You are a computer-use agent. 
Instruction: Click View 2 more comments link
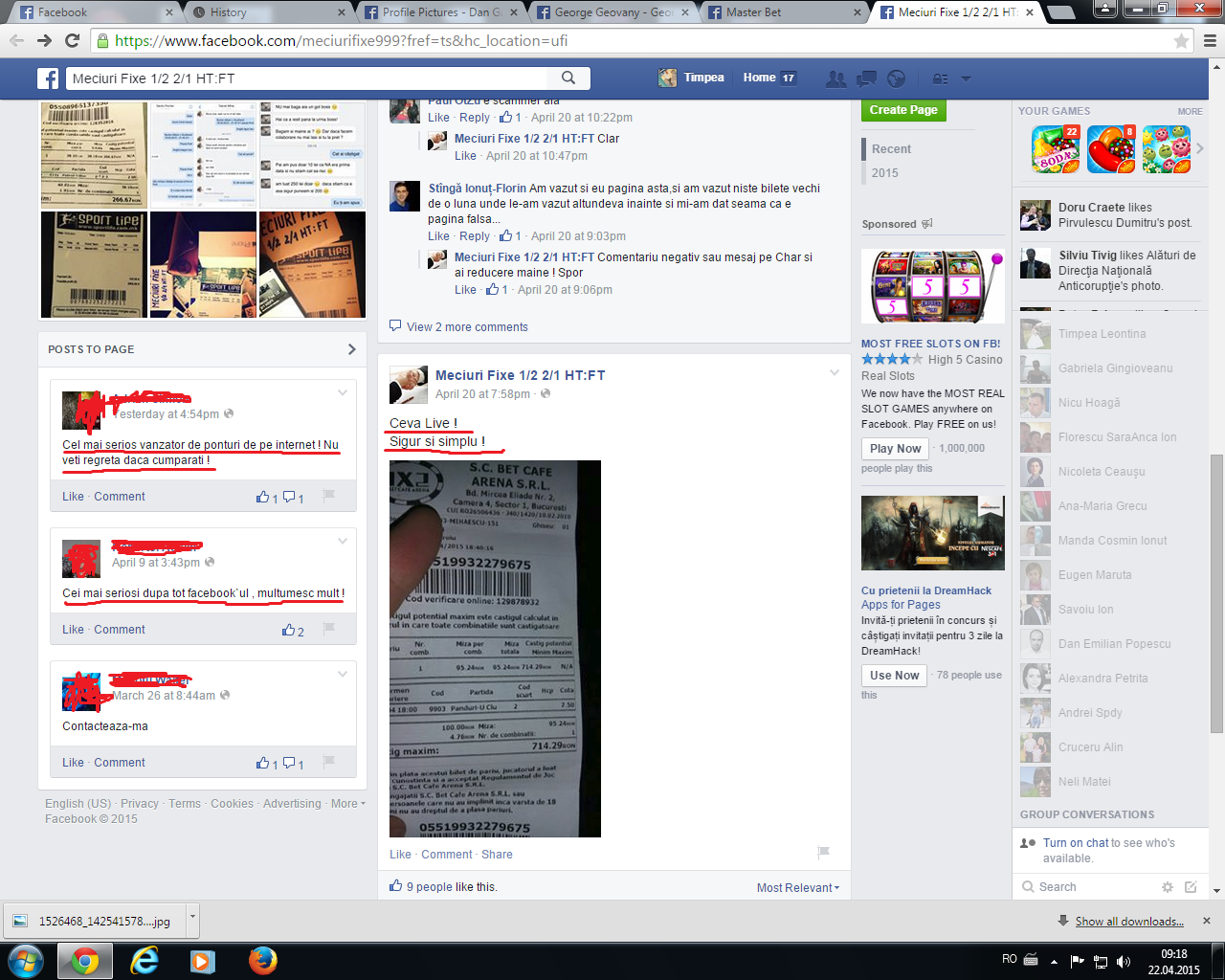tap(467, 327)
